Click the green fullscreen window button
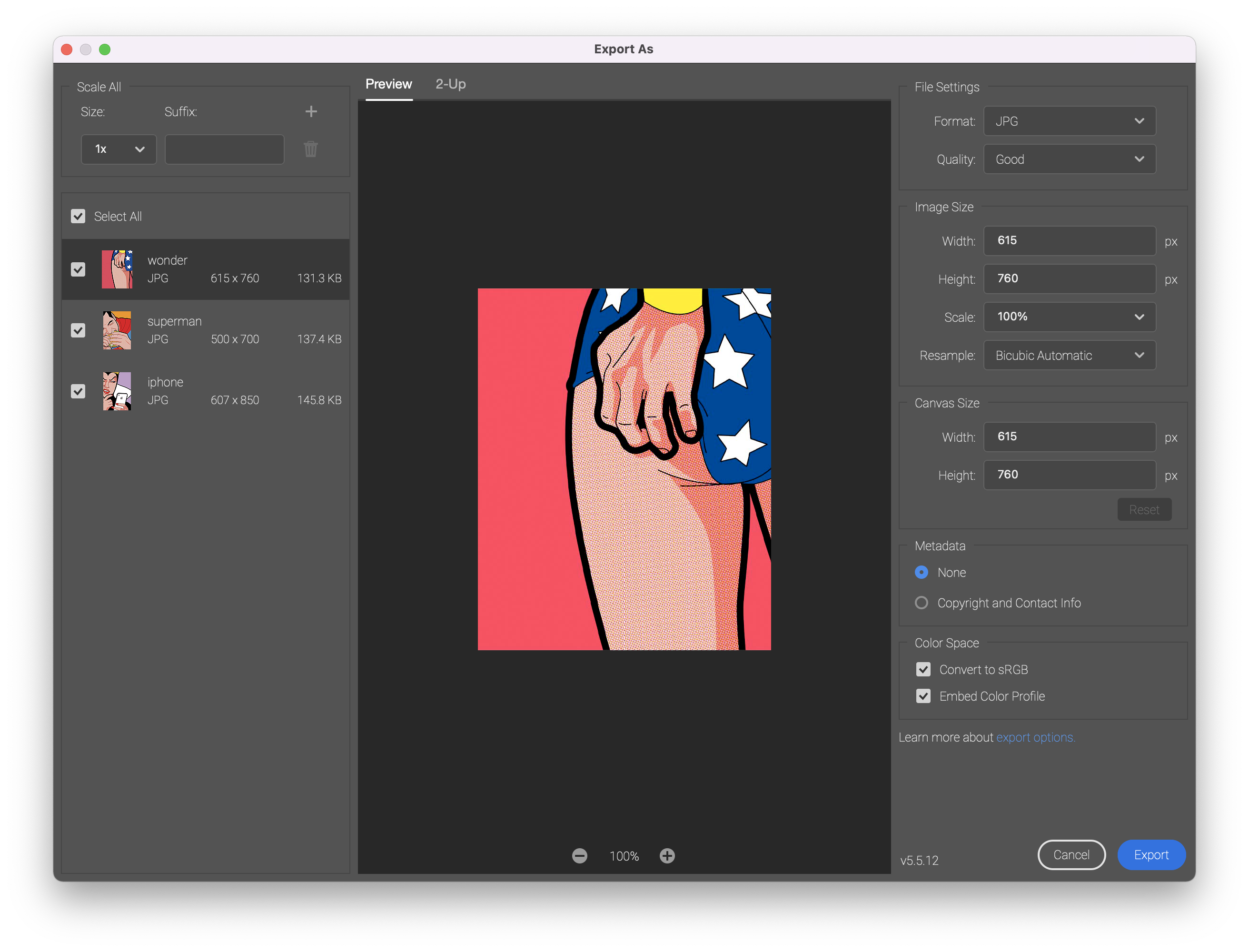1249x952 pixels. coord(105,50)
